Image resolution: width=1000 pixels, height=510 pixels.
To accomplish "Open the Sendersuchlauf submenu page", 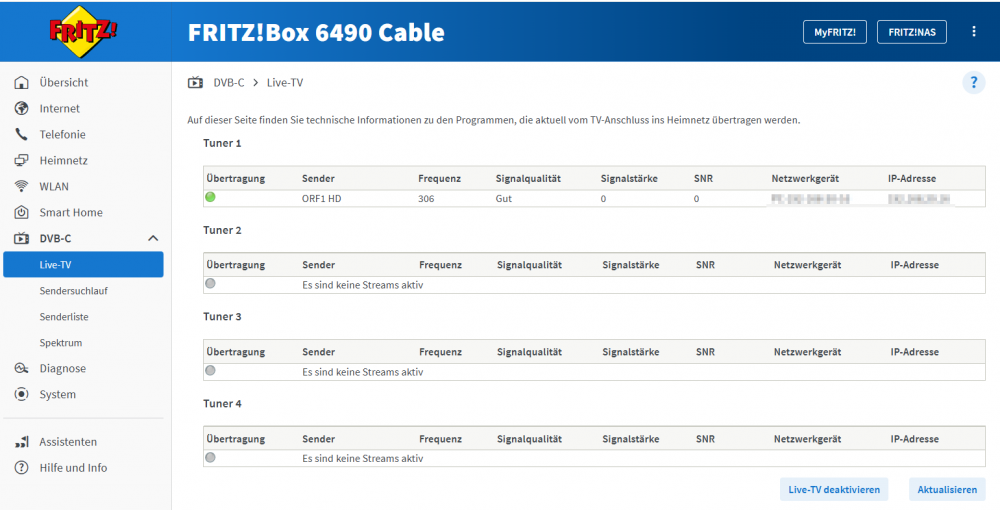I will coord(74,291).
